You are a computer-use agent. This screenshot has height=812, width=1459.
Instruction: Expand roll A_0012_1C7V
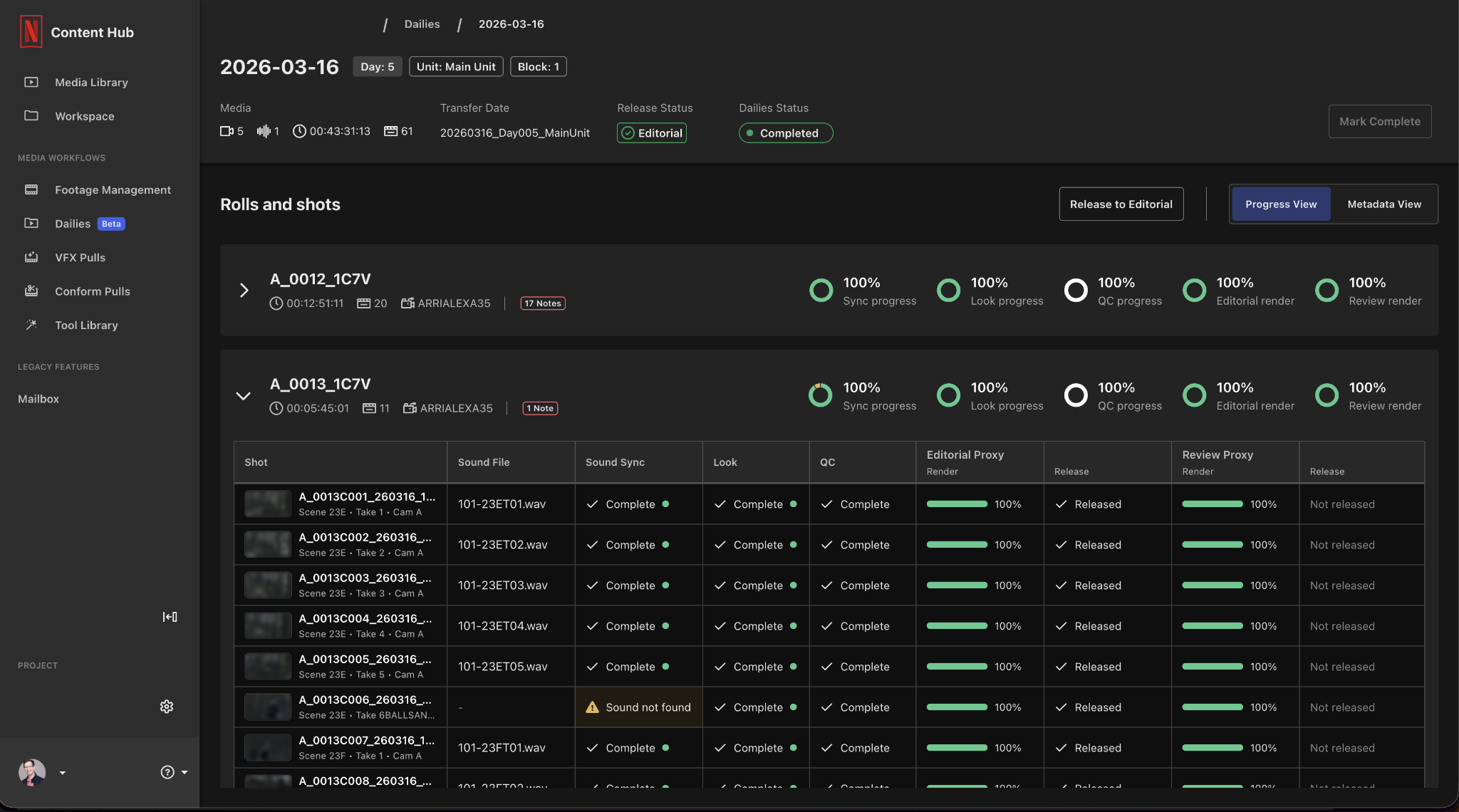coord(244,290)
